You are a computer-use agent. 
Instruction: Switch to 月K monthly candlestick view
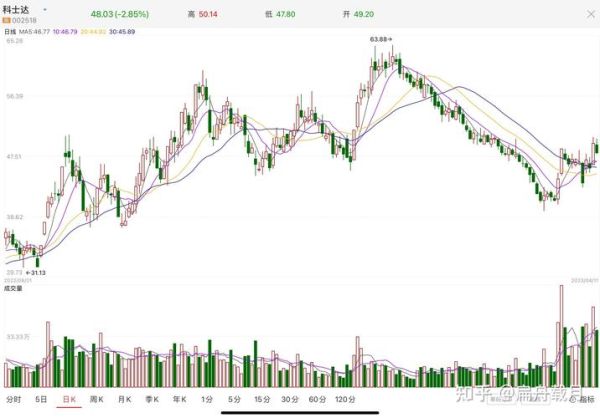[124, 399]
